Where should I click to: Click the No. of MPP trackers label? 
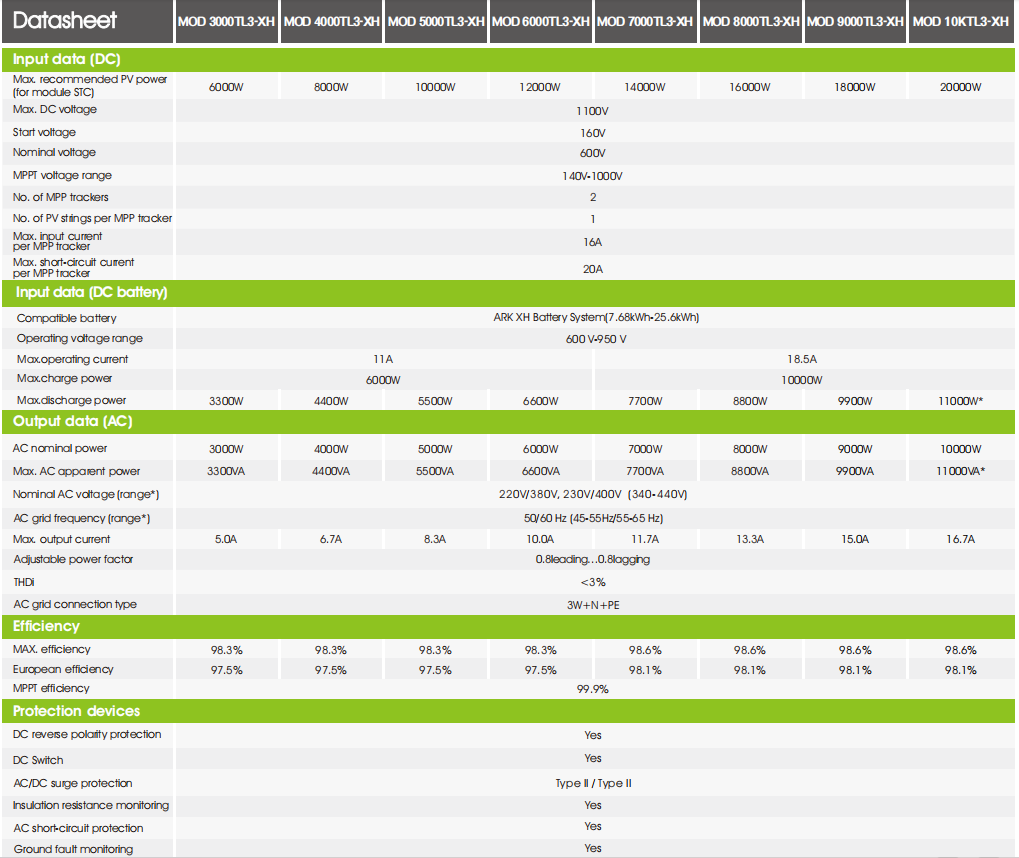60,197
